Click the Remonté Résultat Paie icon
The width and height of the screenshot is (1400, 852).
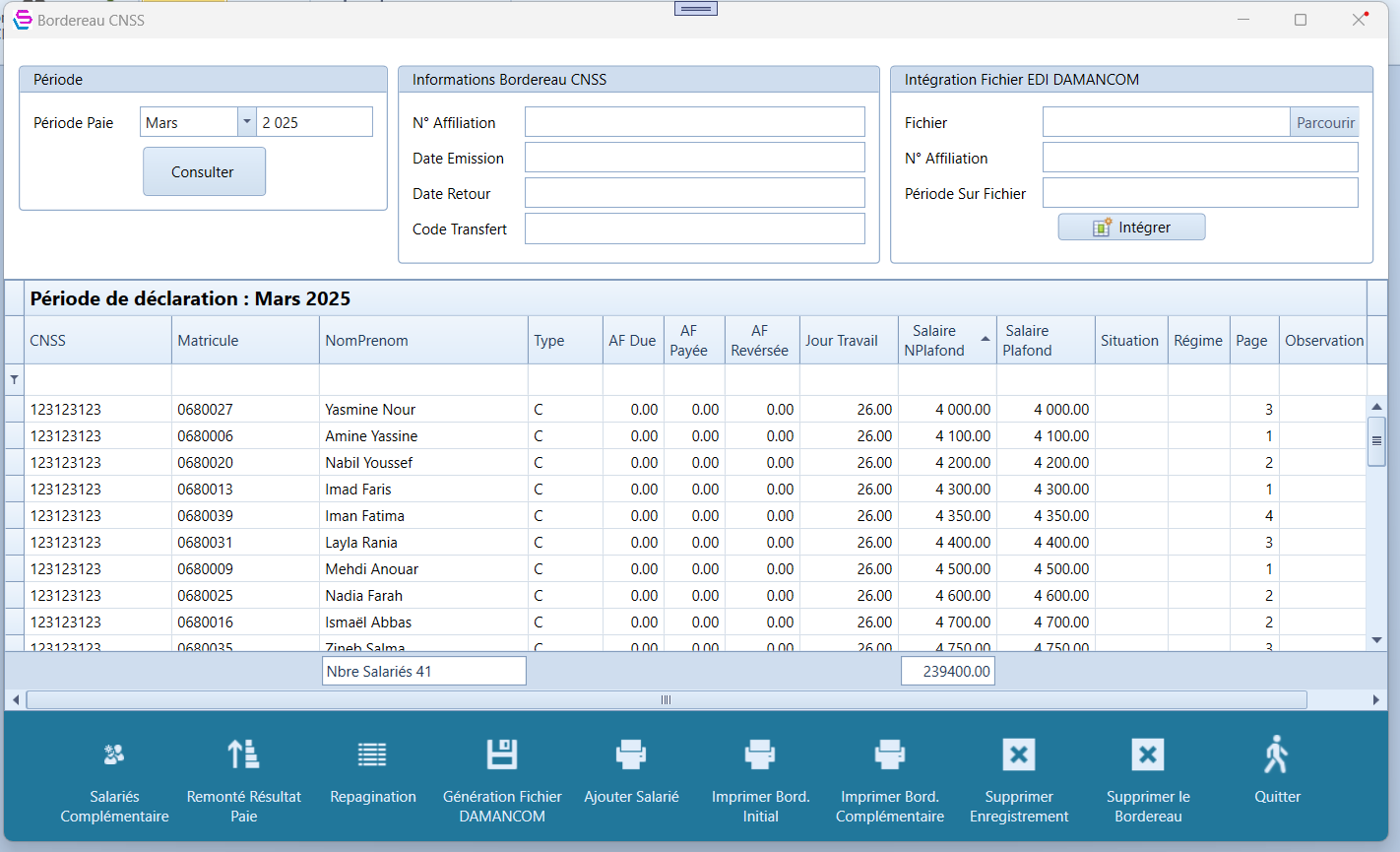click(x=243, y=755)
